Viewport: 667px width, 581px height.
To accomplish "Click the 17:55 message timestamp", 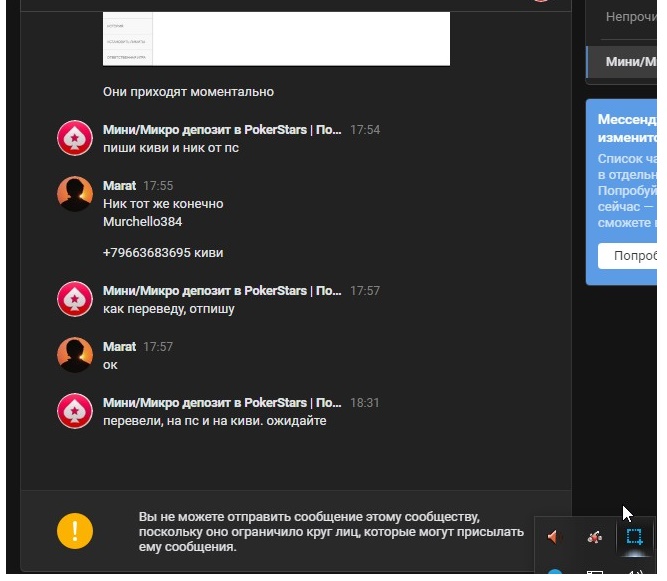I will [158, 186].
